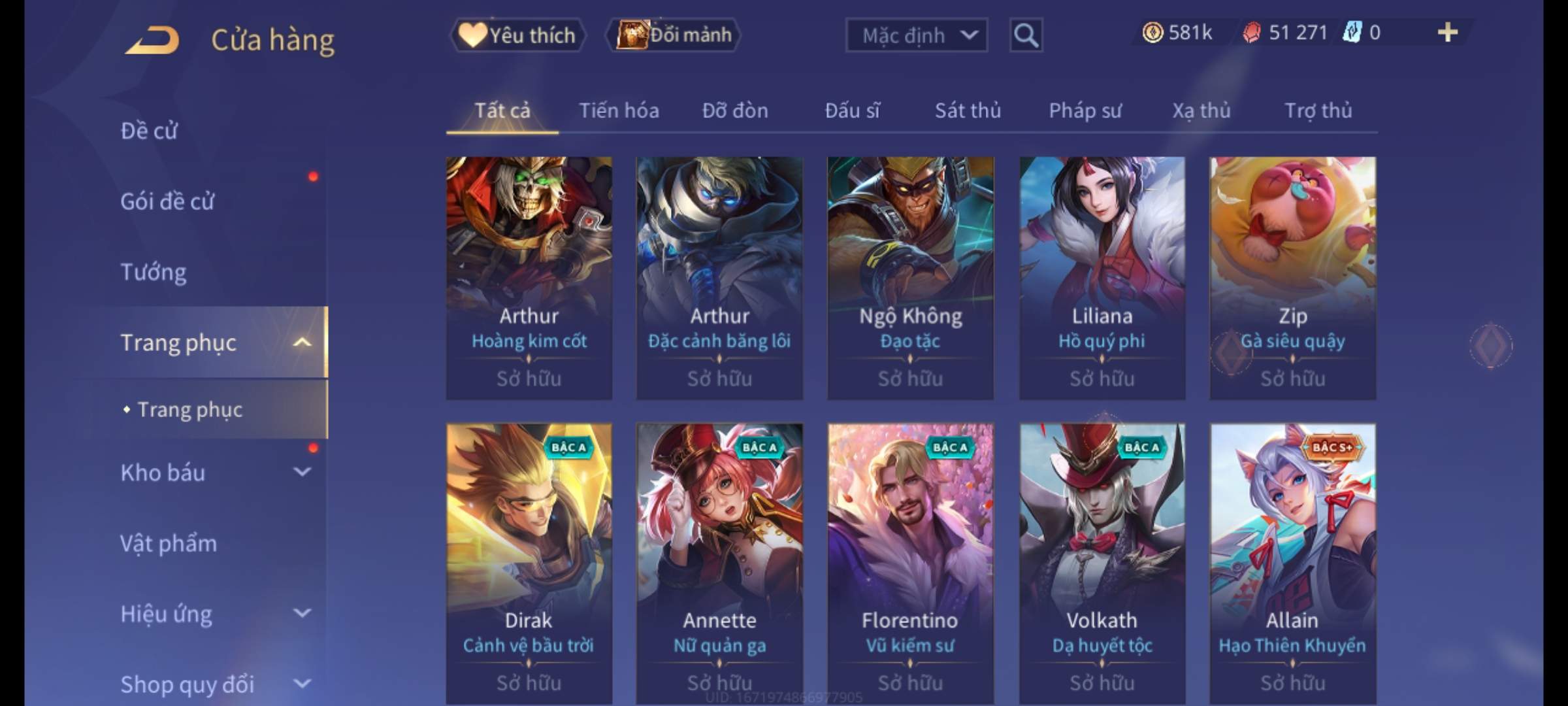Expand the Shop quy đổi section
The width and height of the screenshot is (1568, 706).
[x=302, y=684]
